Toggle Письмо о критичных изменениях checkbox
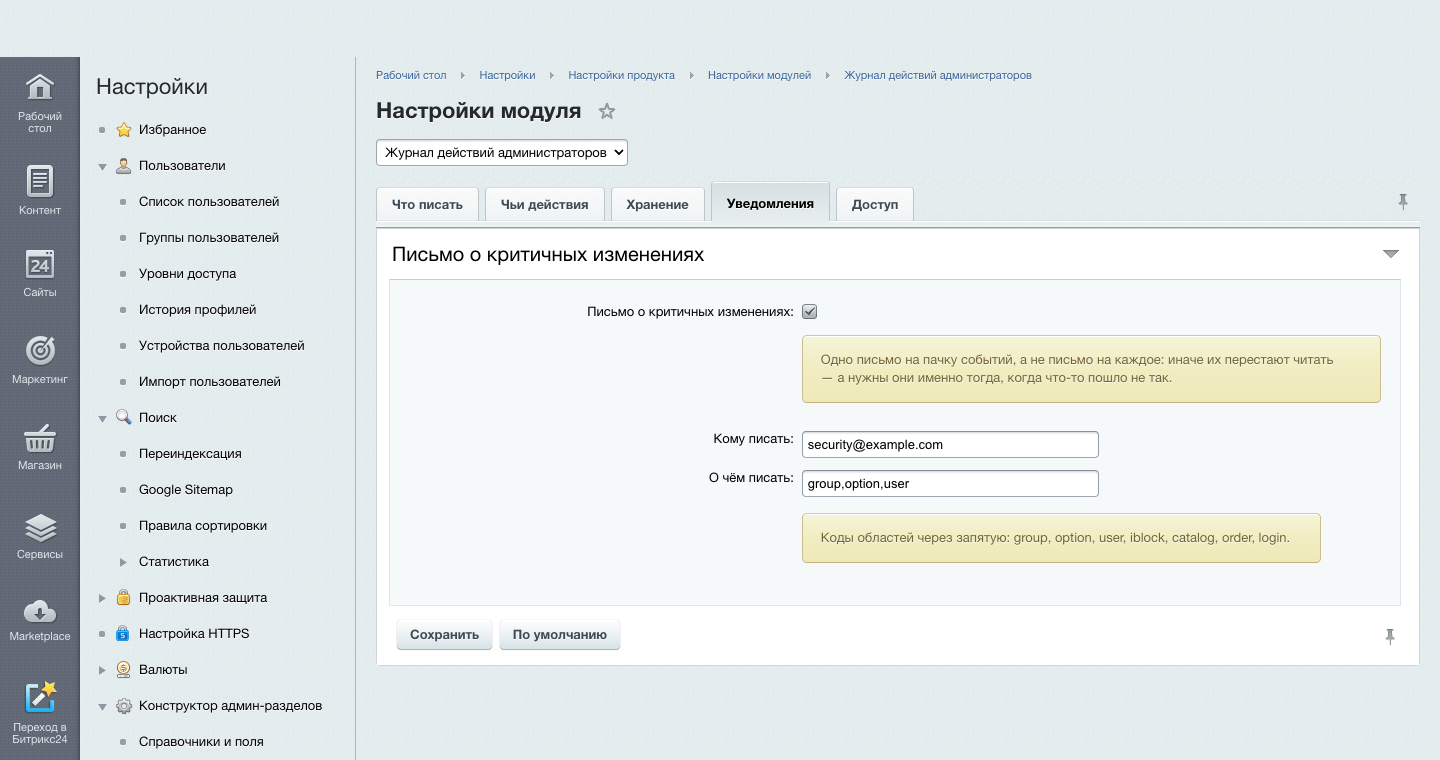Screen dimensions: 1440x760 pos(810,312)
